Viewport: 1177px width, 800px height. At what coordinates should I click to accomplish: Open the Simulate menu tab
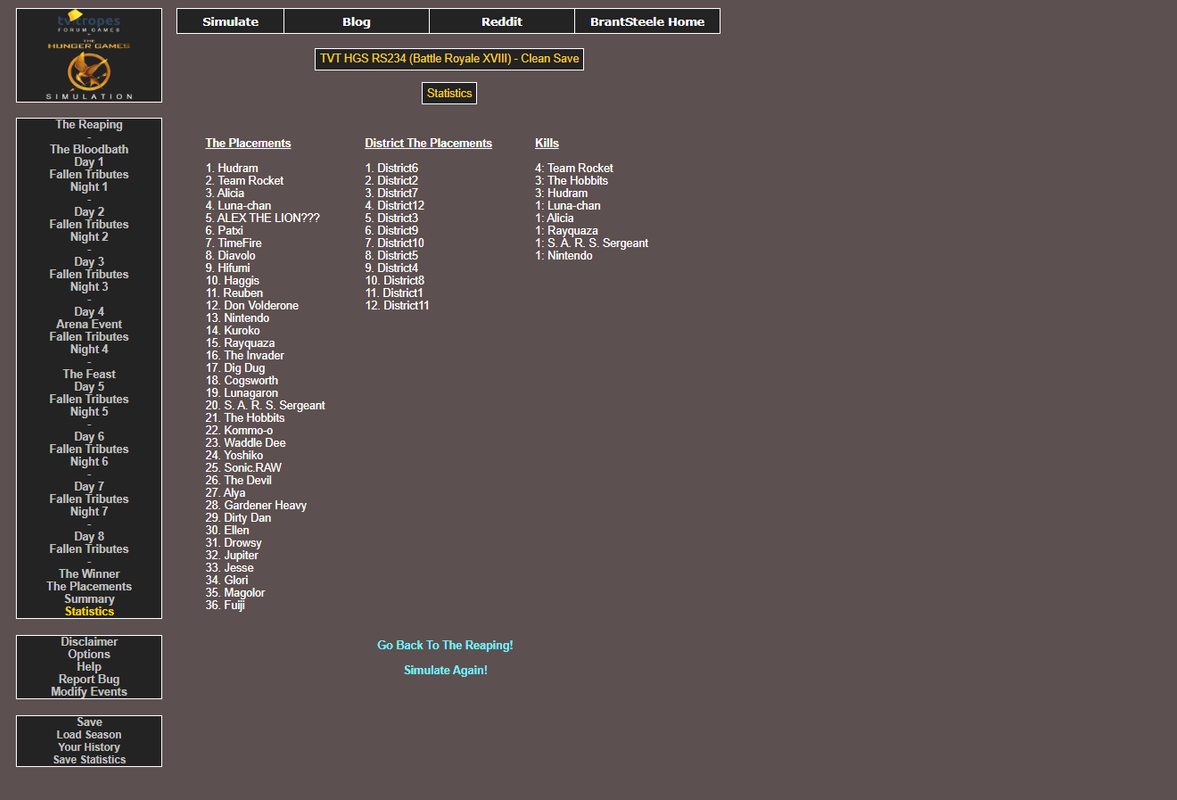pyautogui.click(x=230, y=22)
